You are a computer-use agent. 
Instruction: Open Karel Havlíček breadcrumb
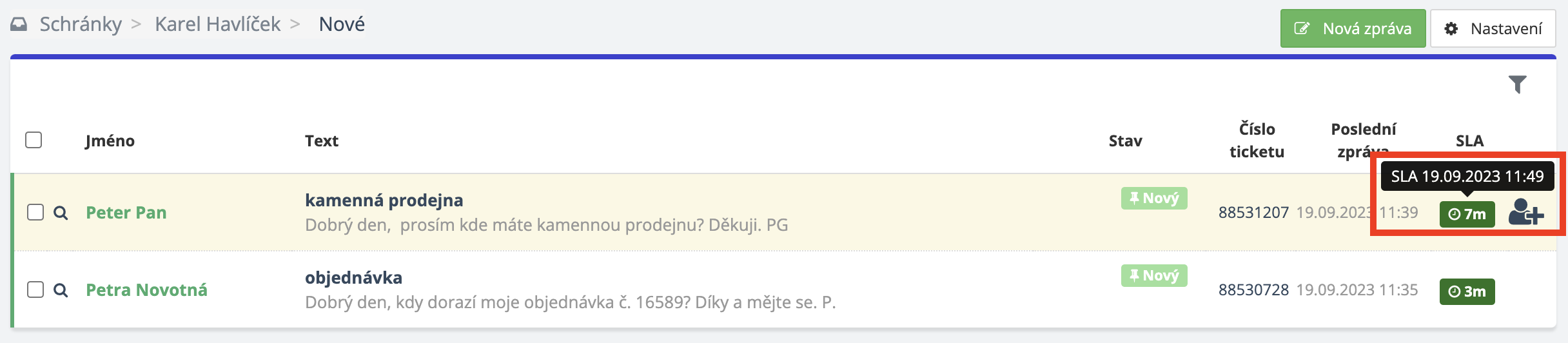(217, 24)
